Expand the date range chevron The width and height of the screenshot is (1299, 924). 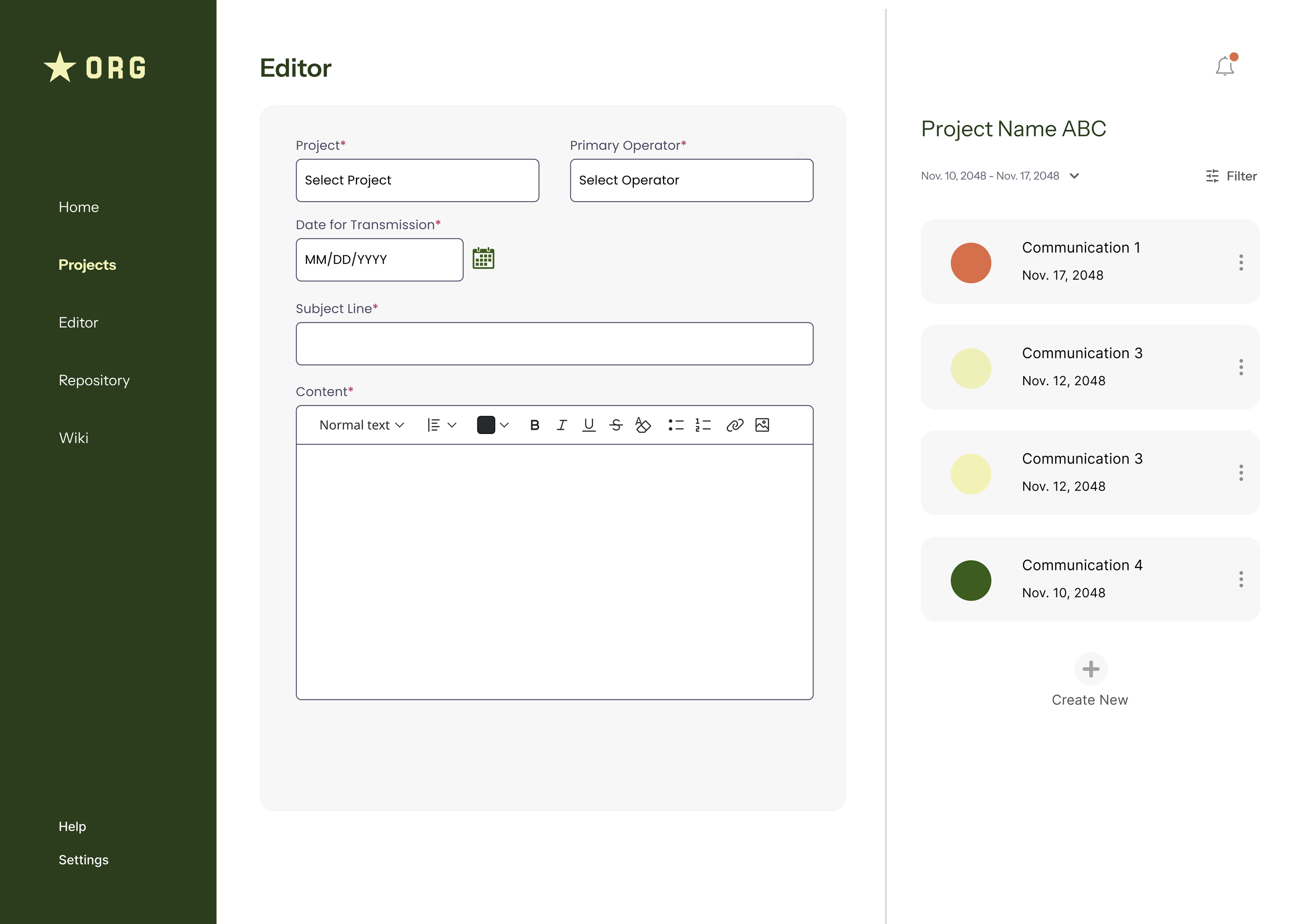pos(1075,176)
